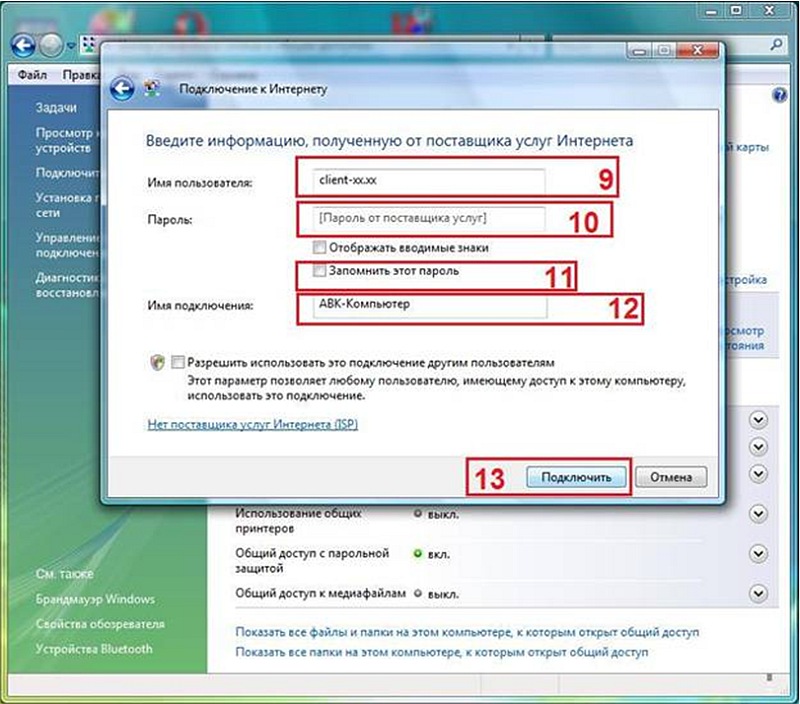This screenshot has width=800, height=704.
Task: Click the 'Имя пользователя' input field
Action: tap(421, 182)
